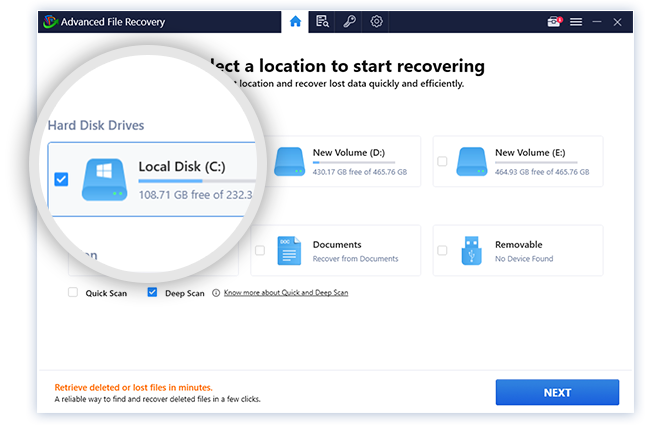Check the New Volume (E:) checkbox
The width and height of the screenshot is (651, 425).
pyautogui.click(x=442, y=161)
